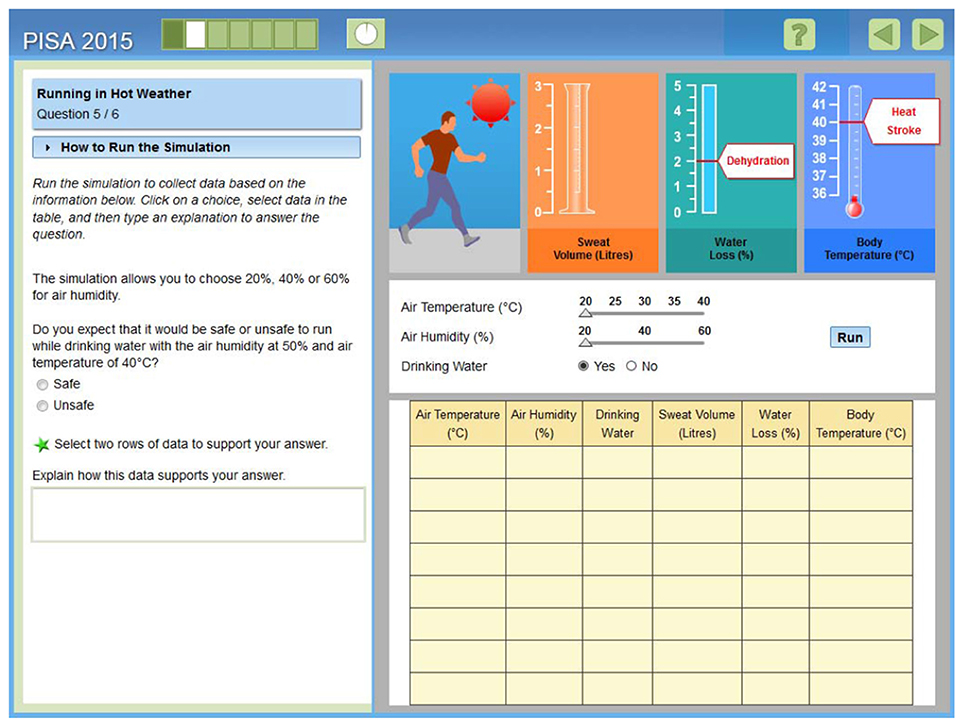This screenshot has height=724, width=964.
Task: Click the body temperature thermometer
Action: tap(855, 151)
